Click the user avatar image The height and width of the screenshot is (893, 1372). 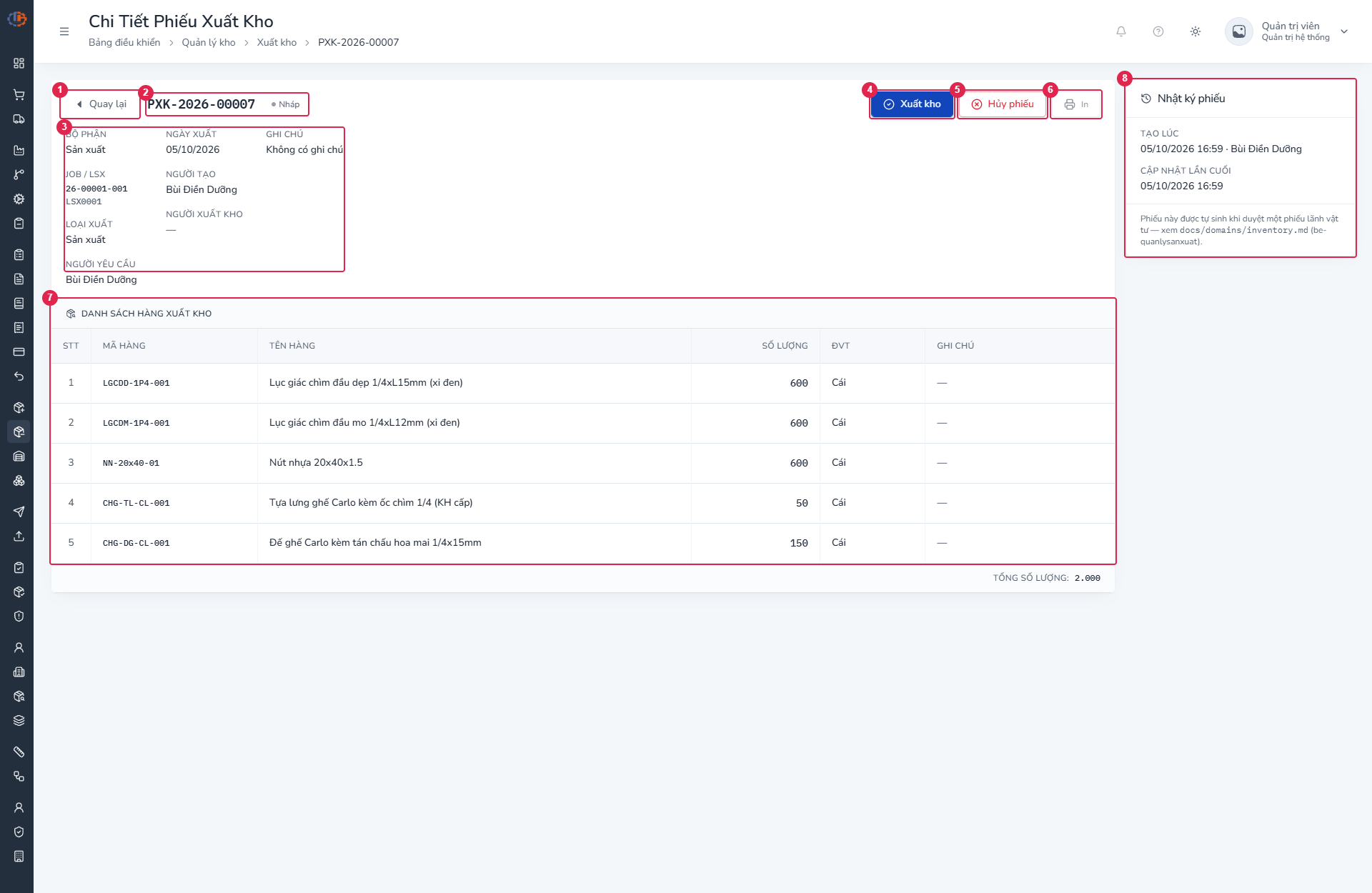[x=1239, y=31]
